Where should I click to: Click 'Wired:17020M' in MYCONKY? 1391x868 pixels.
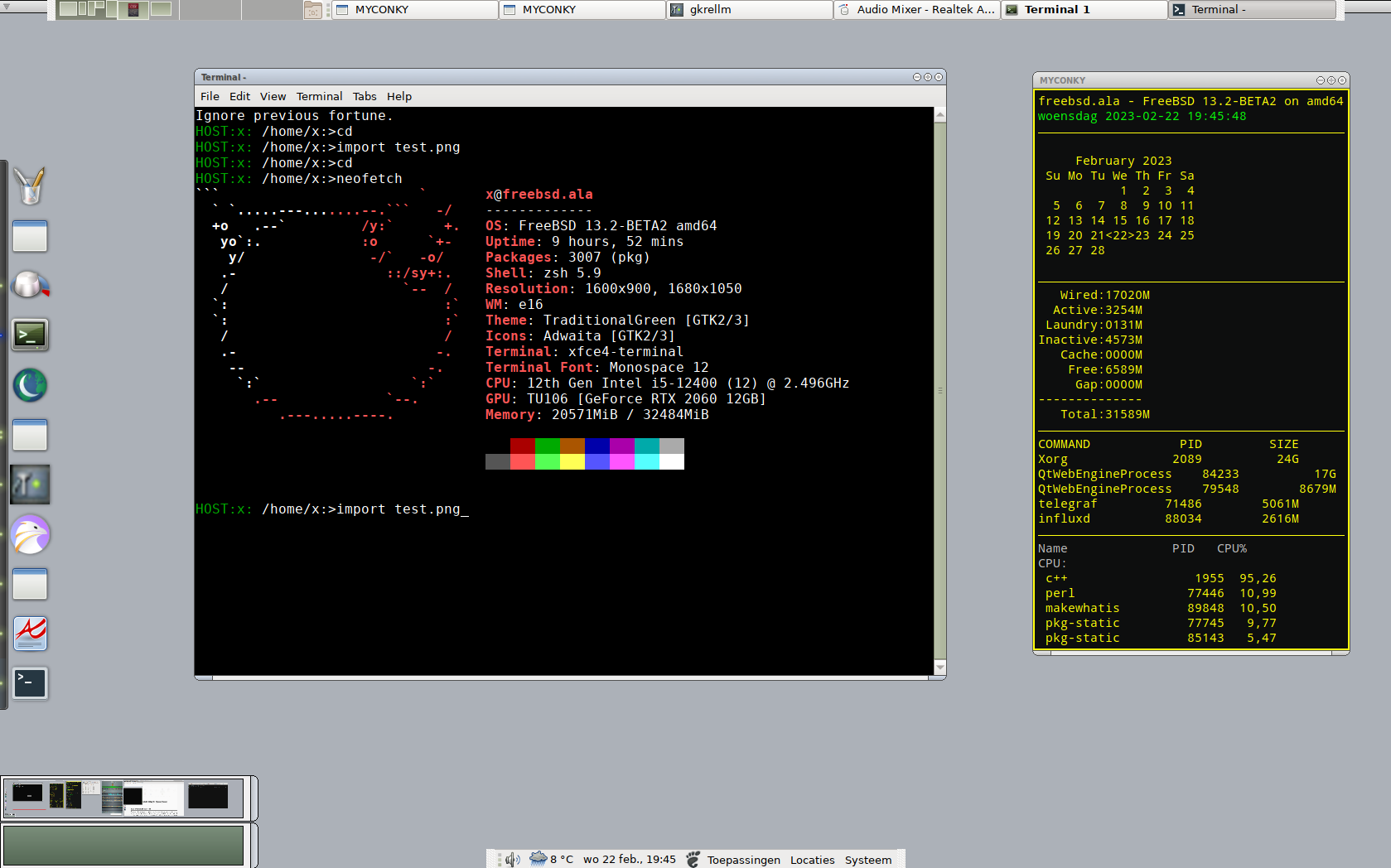[1105, 295]
